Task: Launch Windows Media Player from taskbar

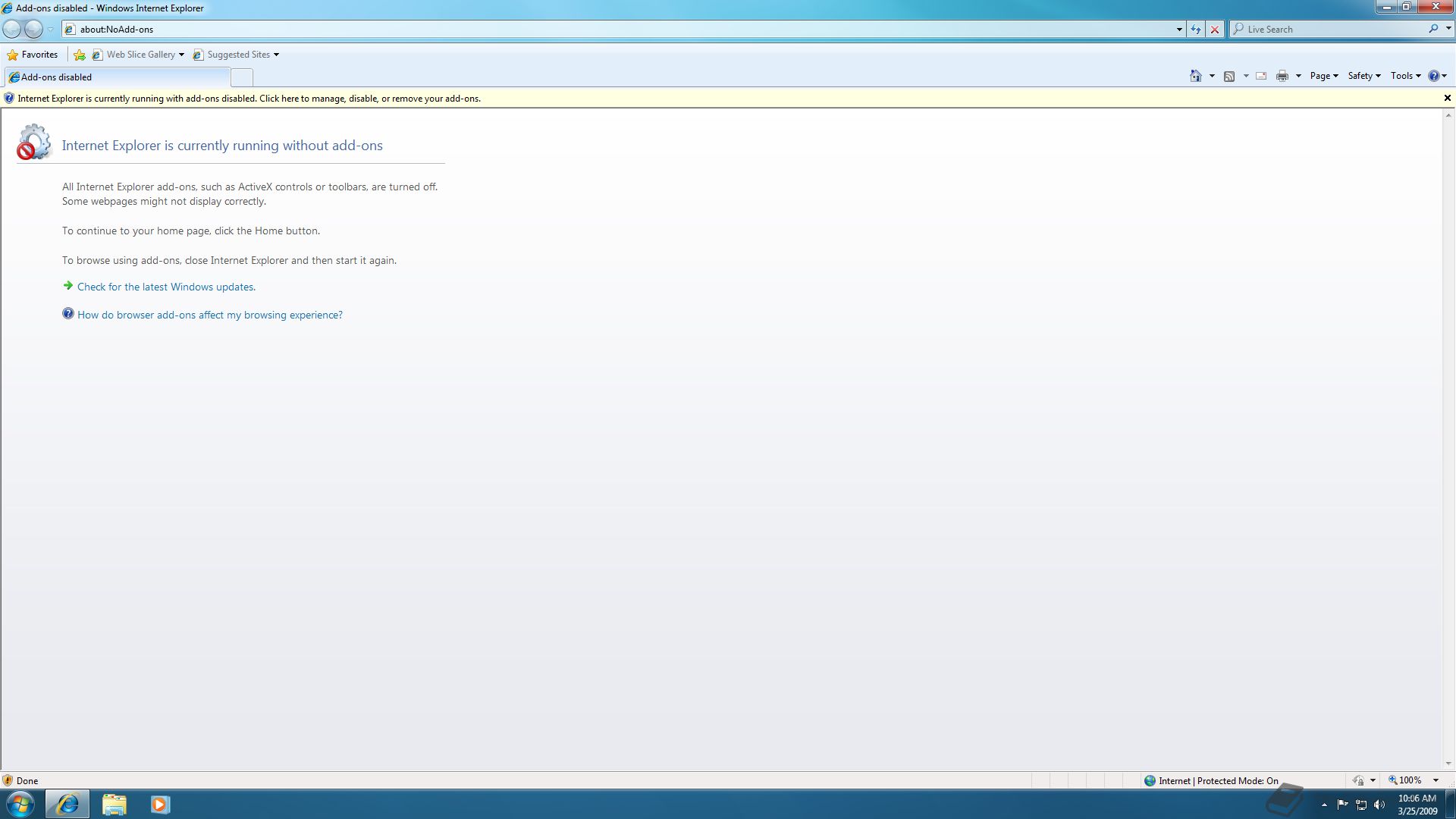Action: [x=160, y=804]
